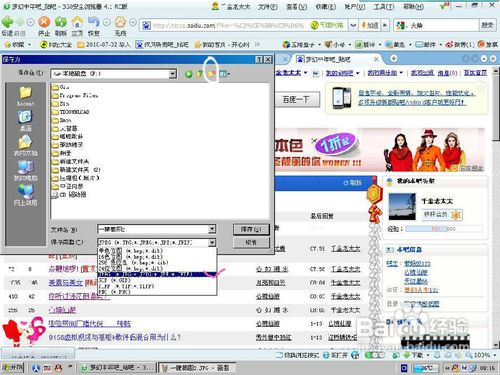Open the back history dropdown beside forward arrow
This screenshot has width=500, height=375.
click(x=30, y=22)
